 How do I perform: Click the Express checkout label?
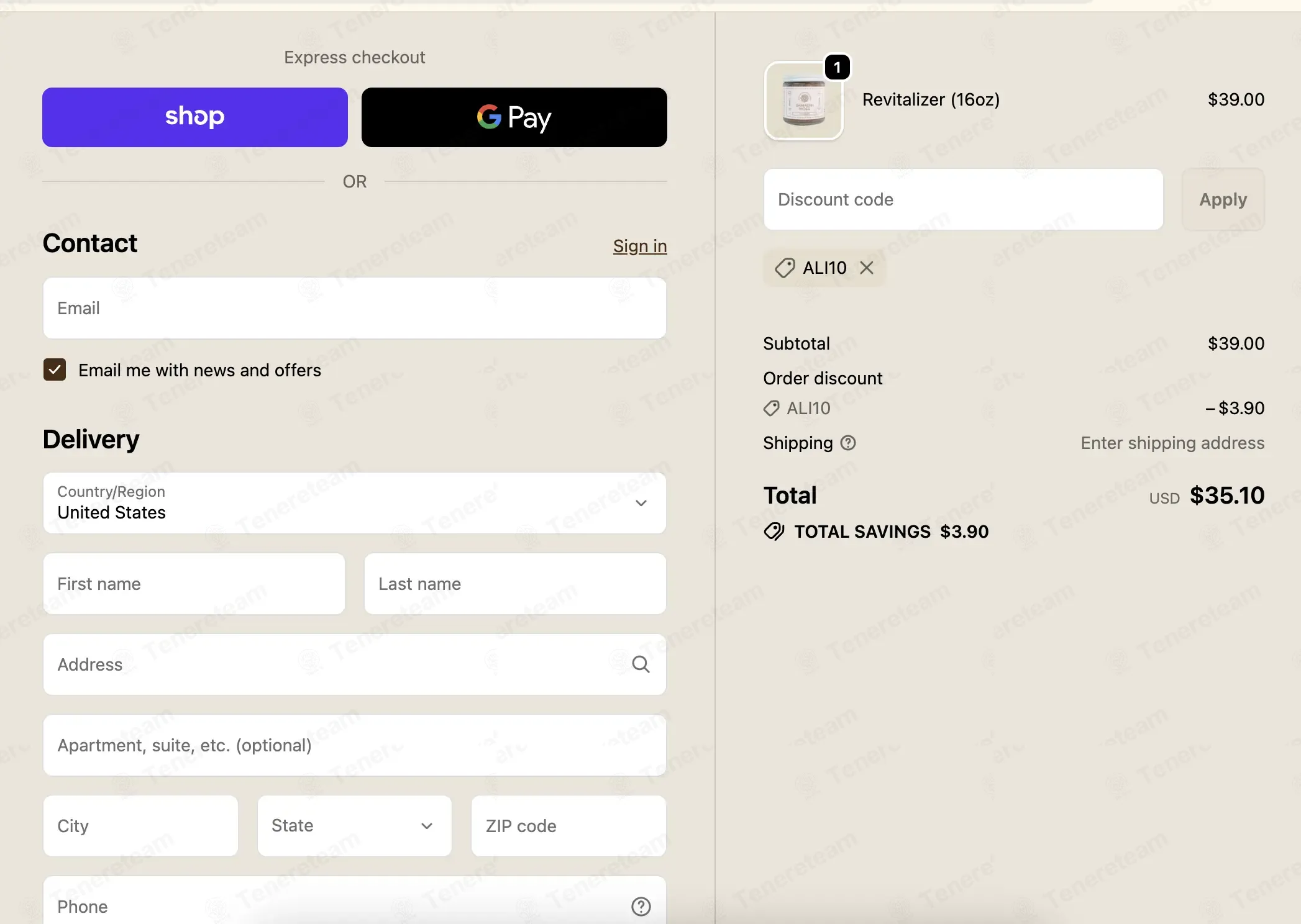point(355,57)
